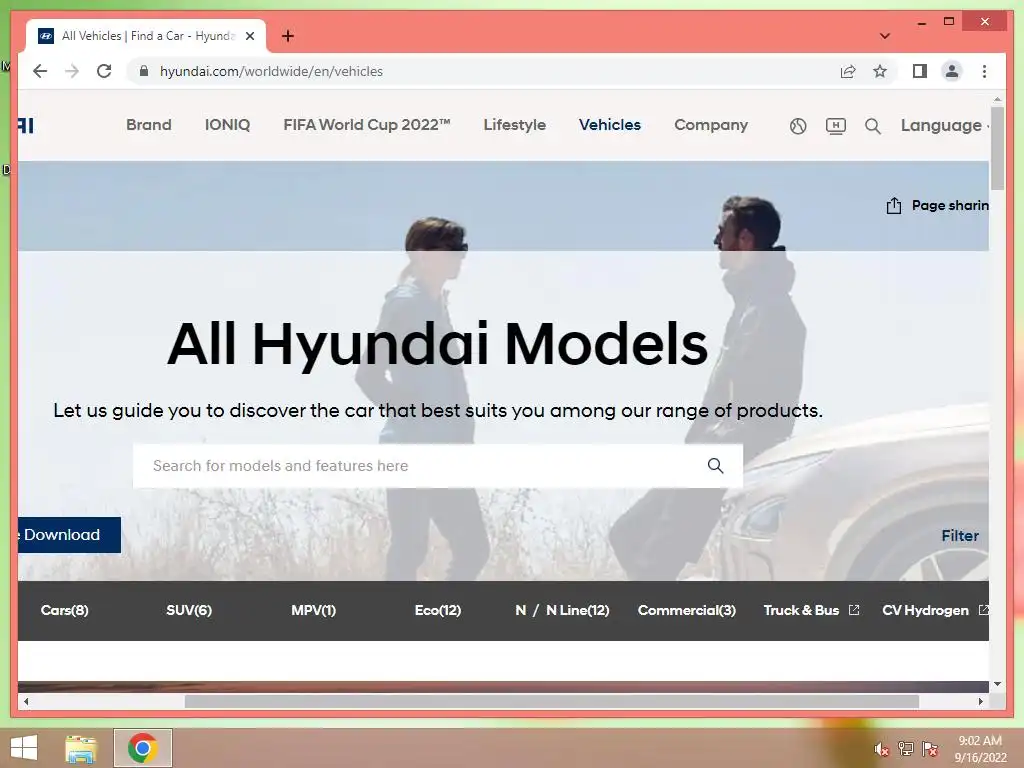Viewport: 1024px width, 768px height.
Task: Open the globe worldwide icon in header
Action: coord(798,125)
